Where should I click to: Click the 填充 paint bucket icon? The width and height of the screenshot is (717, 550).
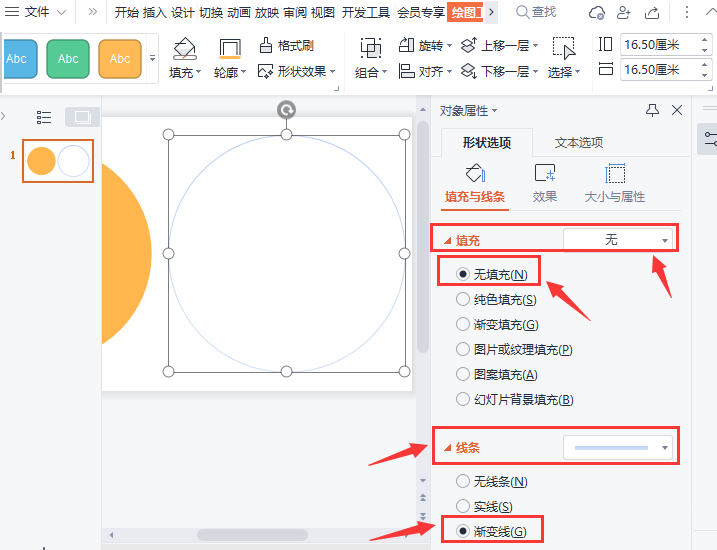pos(185,49)
